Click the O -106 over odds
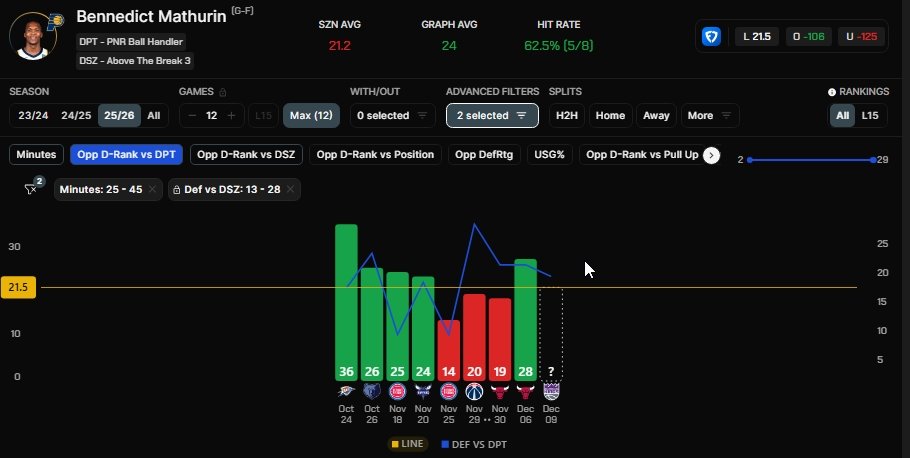The image size is (910, 458). click(x=808, y=37)
